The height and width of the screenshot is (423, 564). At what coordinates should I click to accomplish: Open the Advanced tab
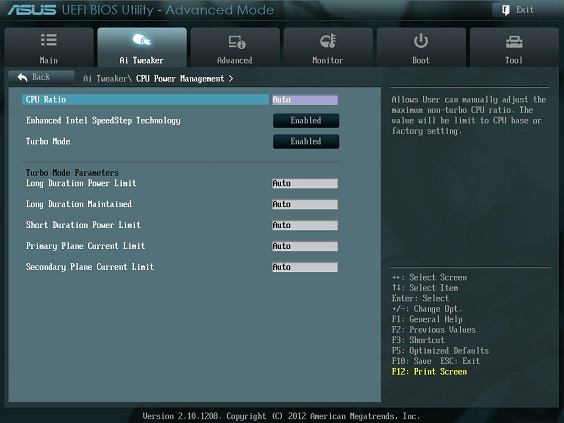pos(235,47)
